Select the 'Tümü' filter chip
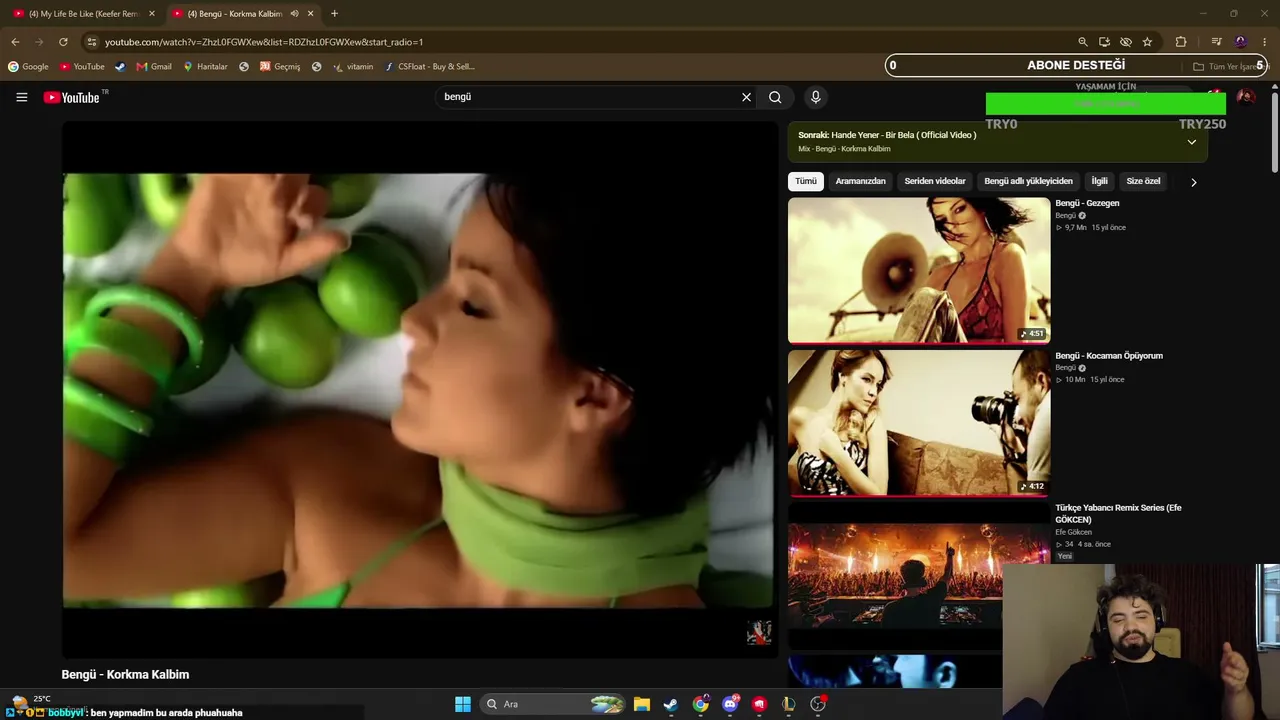The height and width of the screenshot is (720, 1280). coord(805,181)
